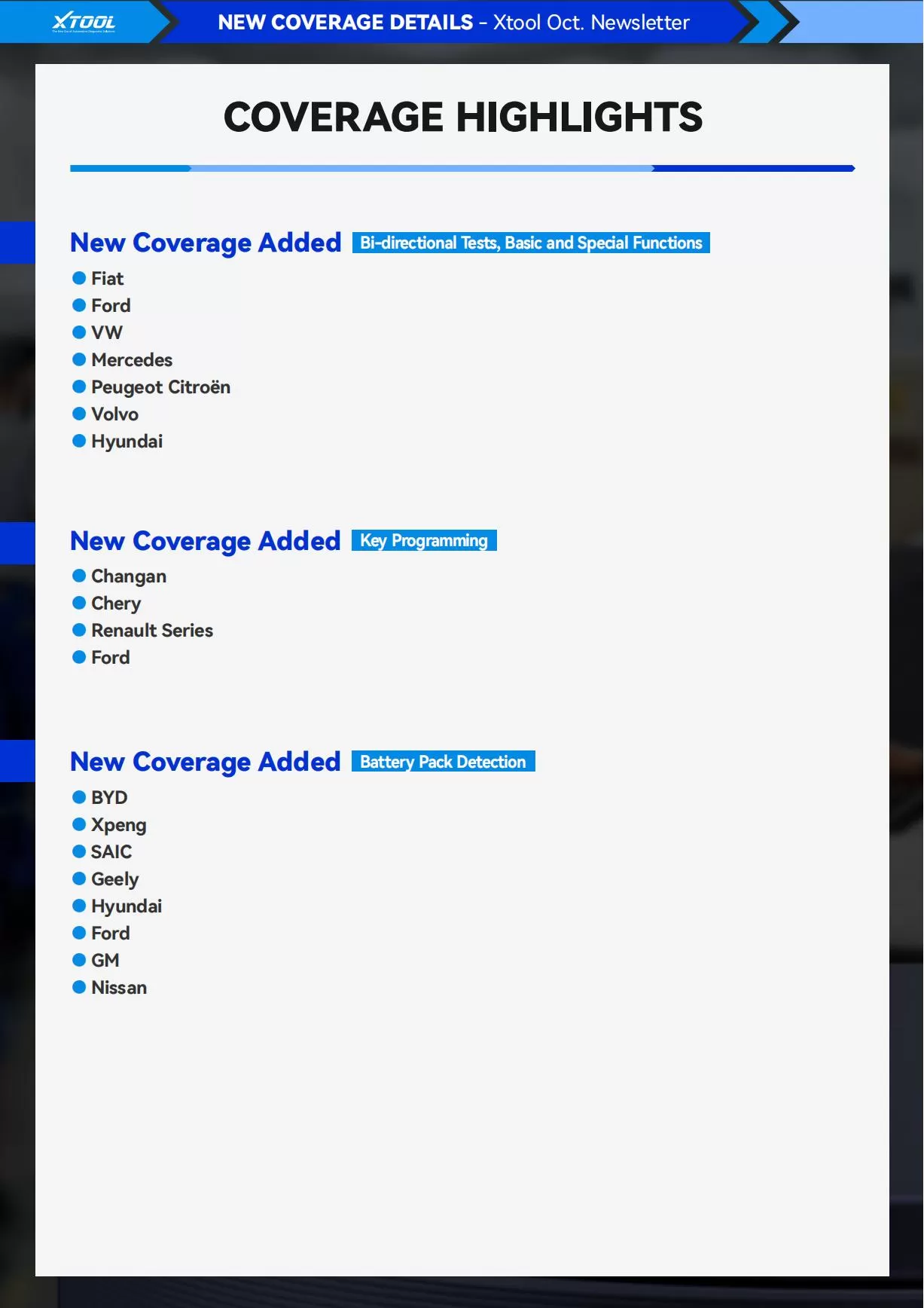Click the blue divider bar under heading
The image size is (924, 1308).
tap(462, 169)
